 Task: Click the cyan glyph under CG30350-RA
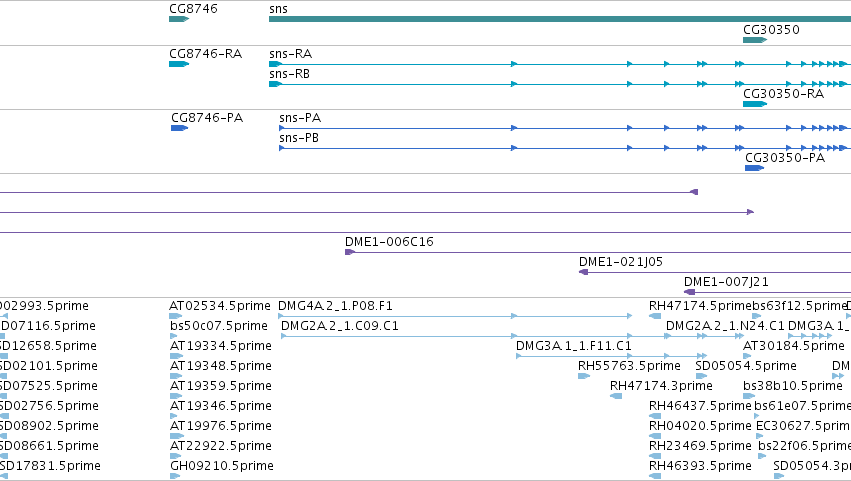[x=754, y=104]
